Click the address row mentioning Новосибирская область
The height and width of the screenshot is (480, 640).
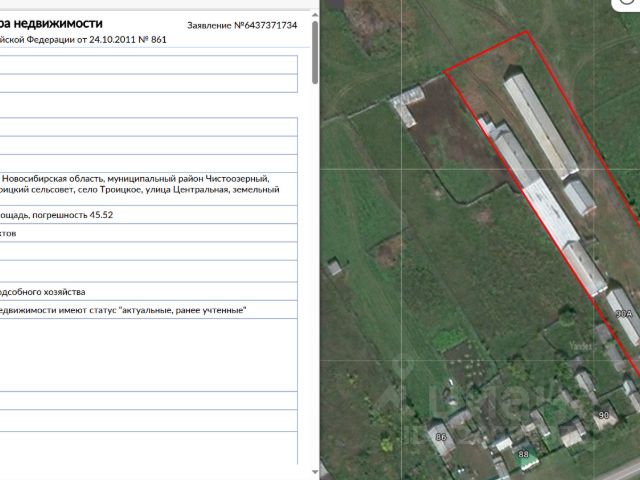click(x=149, y=189)
